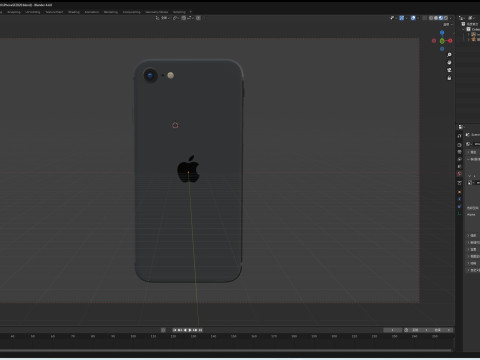Screen dimensions: 480x360
Task: Play the animation forward
Action: (190, 330)
